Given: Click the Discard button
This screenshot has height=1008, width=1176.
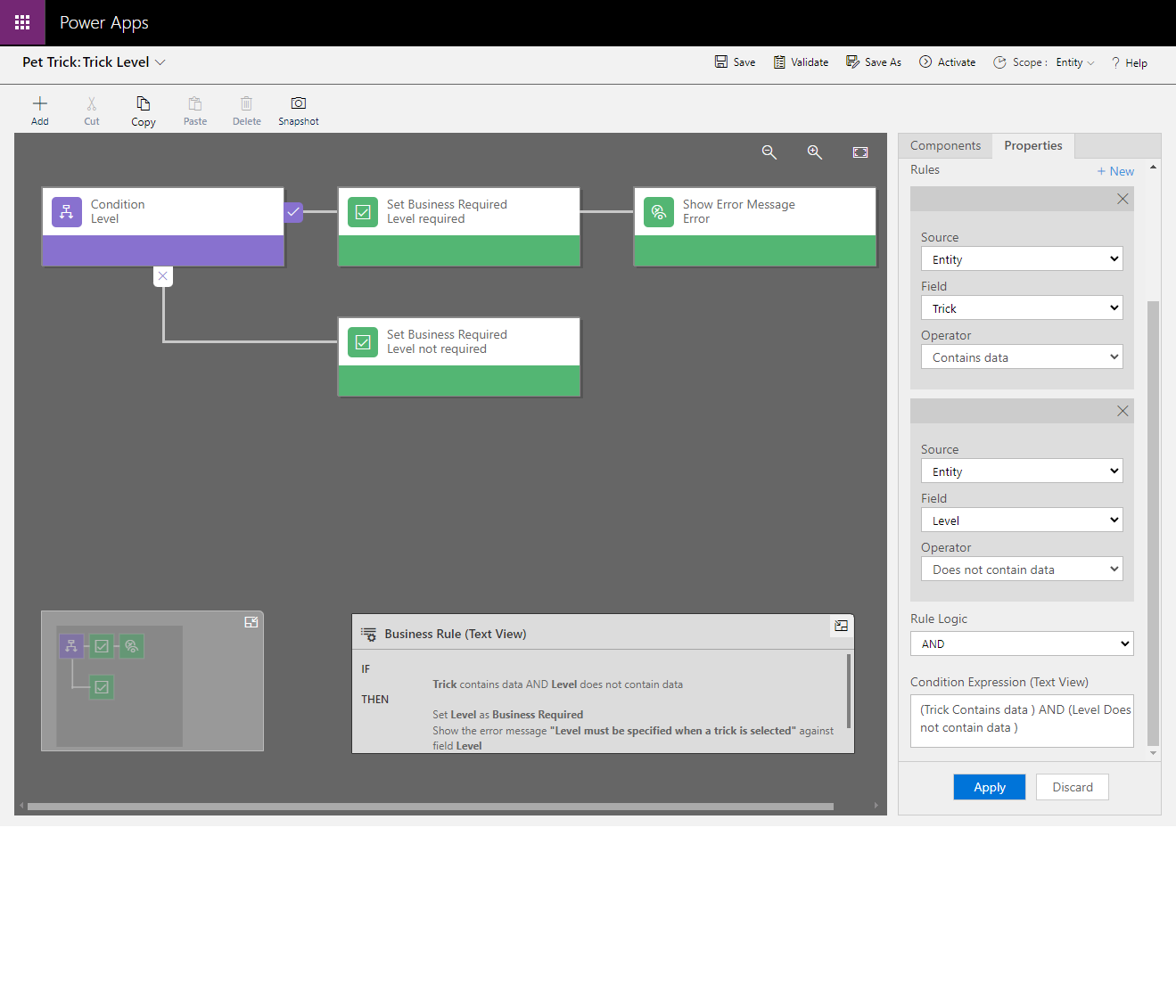Looking at the screenshot, I should click(1073, 787).
